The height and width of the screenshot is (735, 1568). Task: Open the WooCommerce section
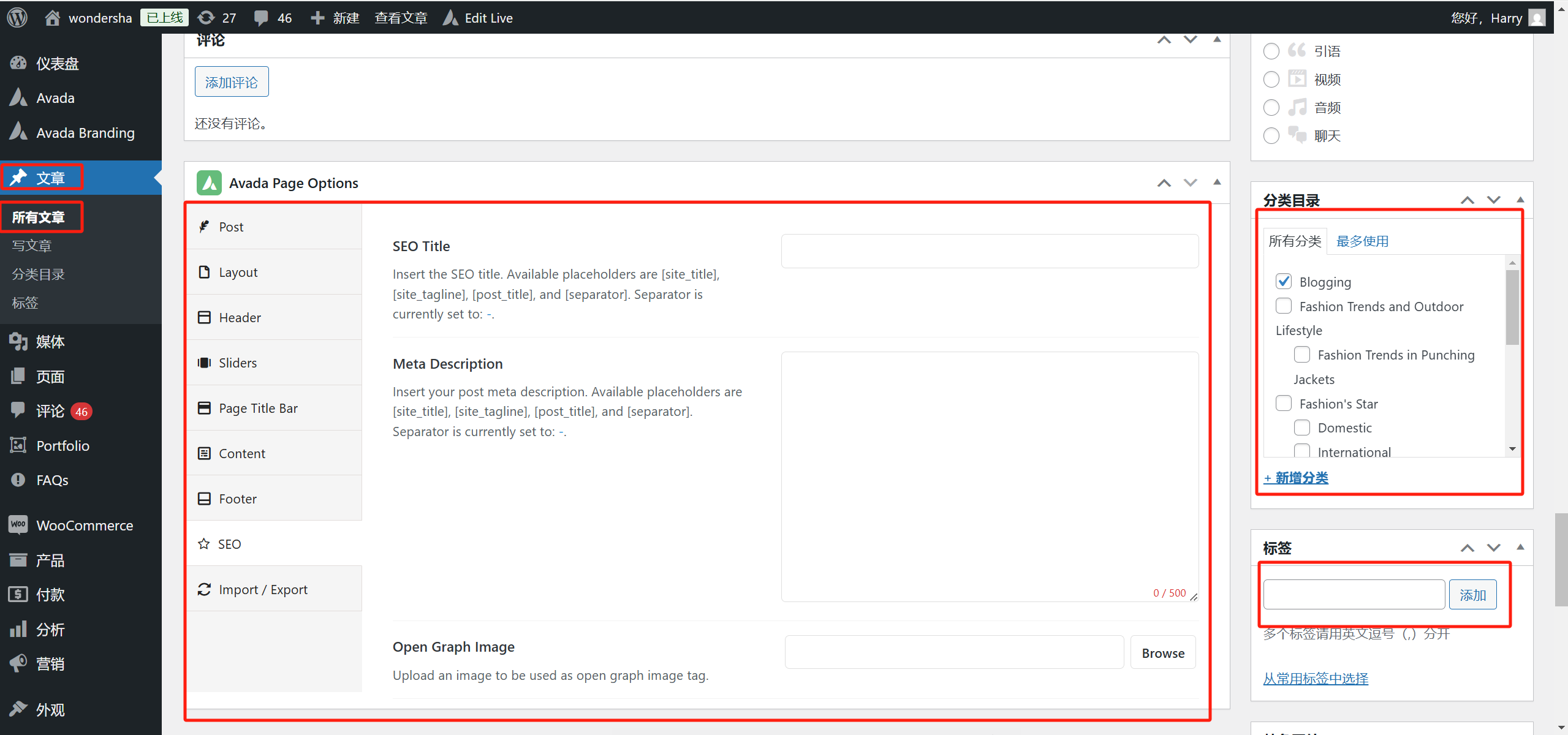[84, 525]
